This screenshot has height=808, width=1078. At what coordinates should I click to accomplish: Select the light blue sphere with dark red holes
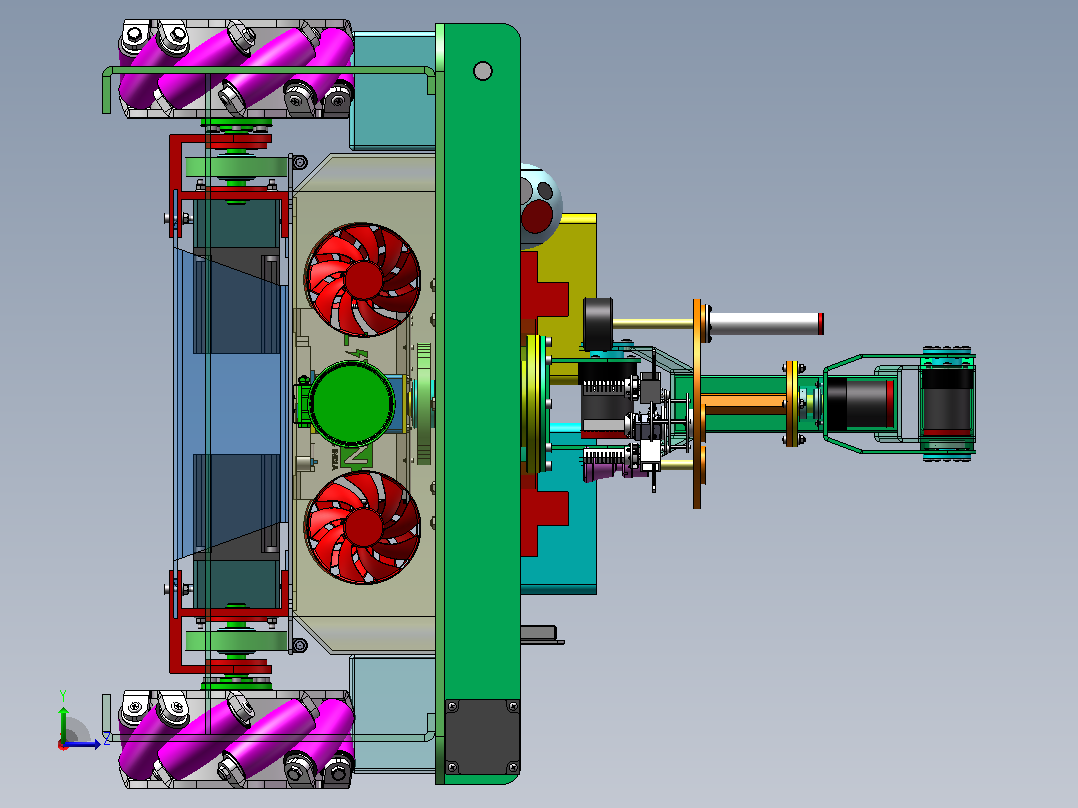coord(540,205)
